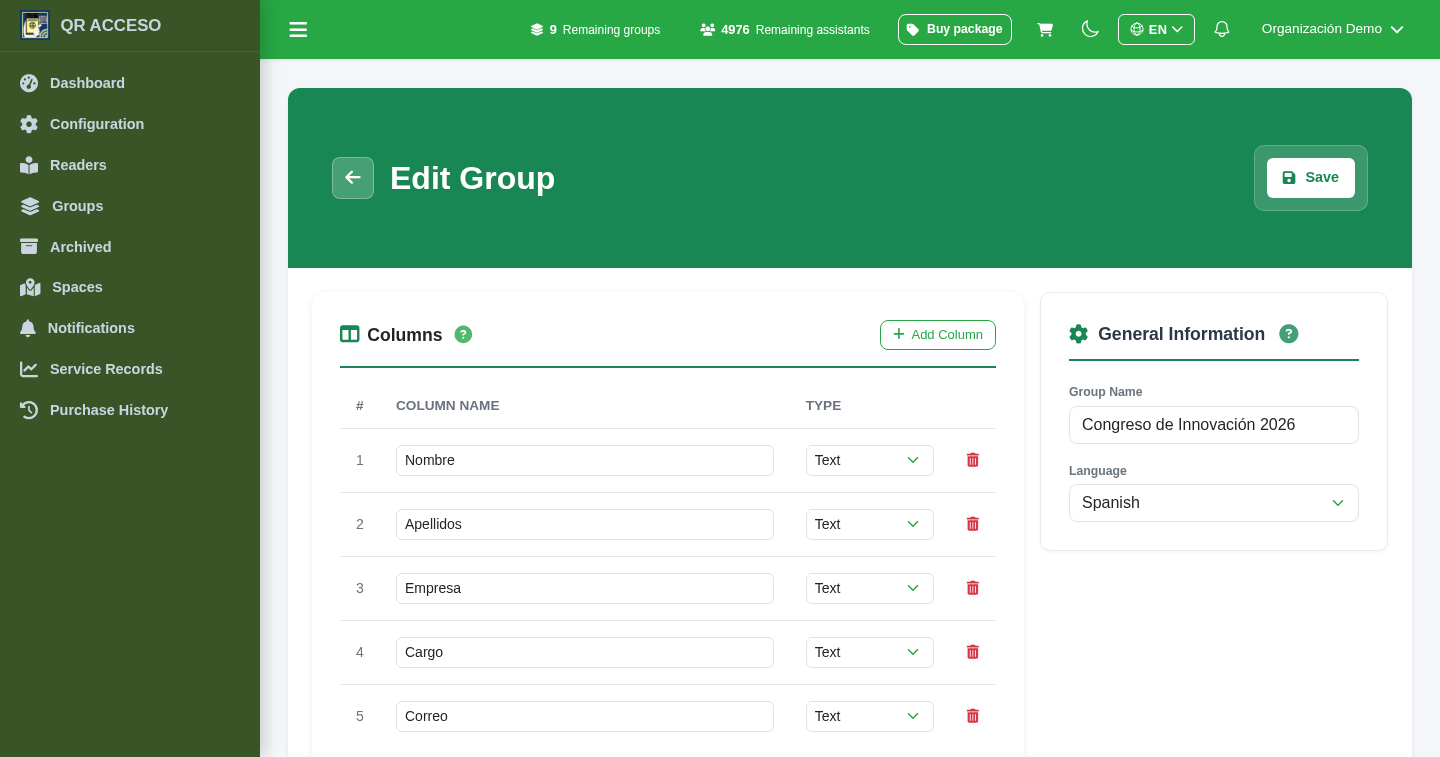
Task: Go to Groups in the sidebar
Action: 78,206
